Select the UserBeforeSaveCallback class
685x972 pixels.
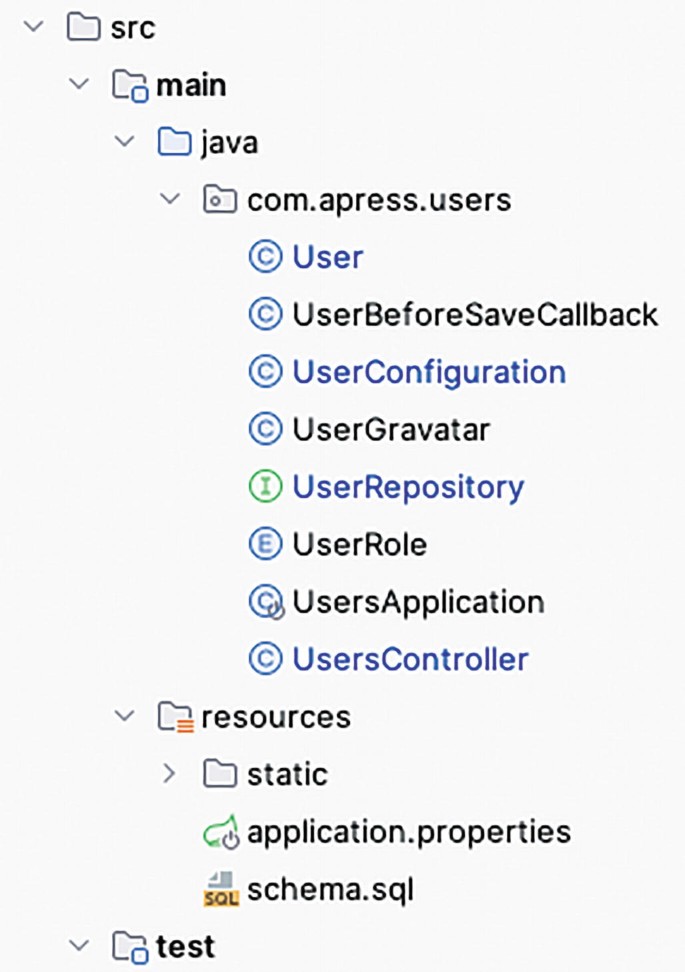pos(474,313)
